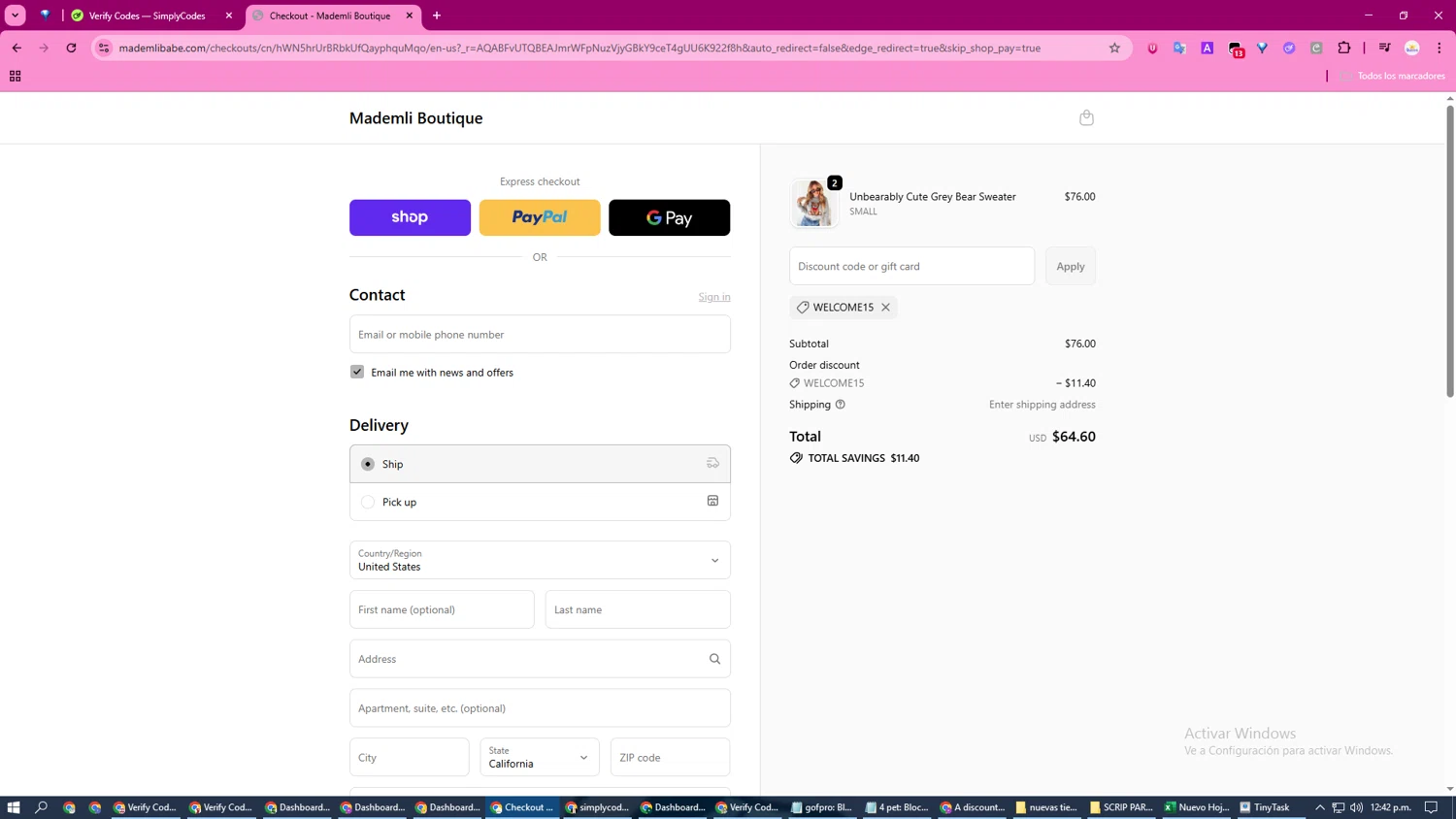
Task: Click the browser address bar URL
Action: click(579, 48)
